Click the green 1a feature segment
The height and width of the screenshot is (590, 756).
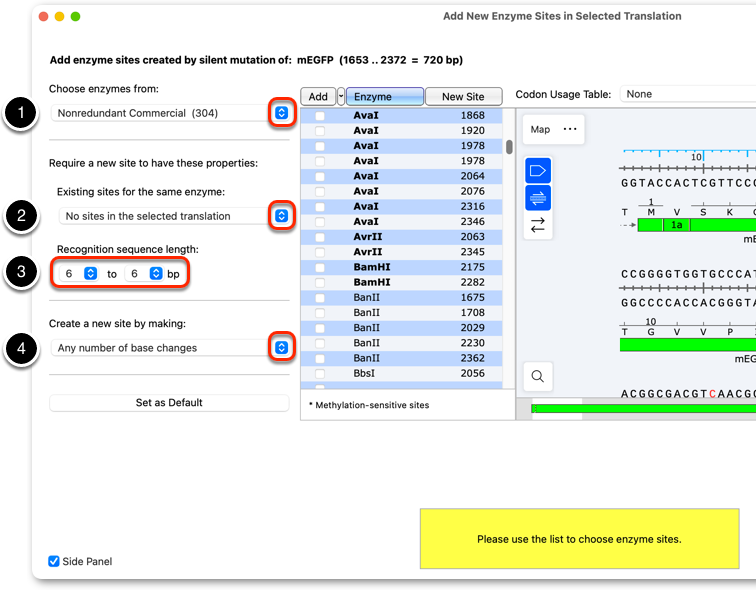pos(676,225)
